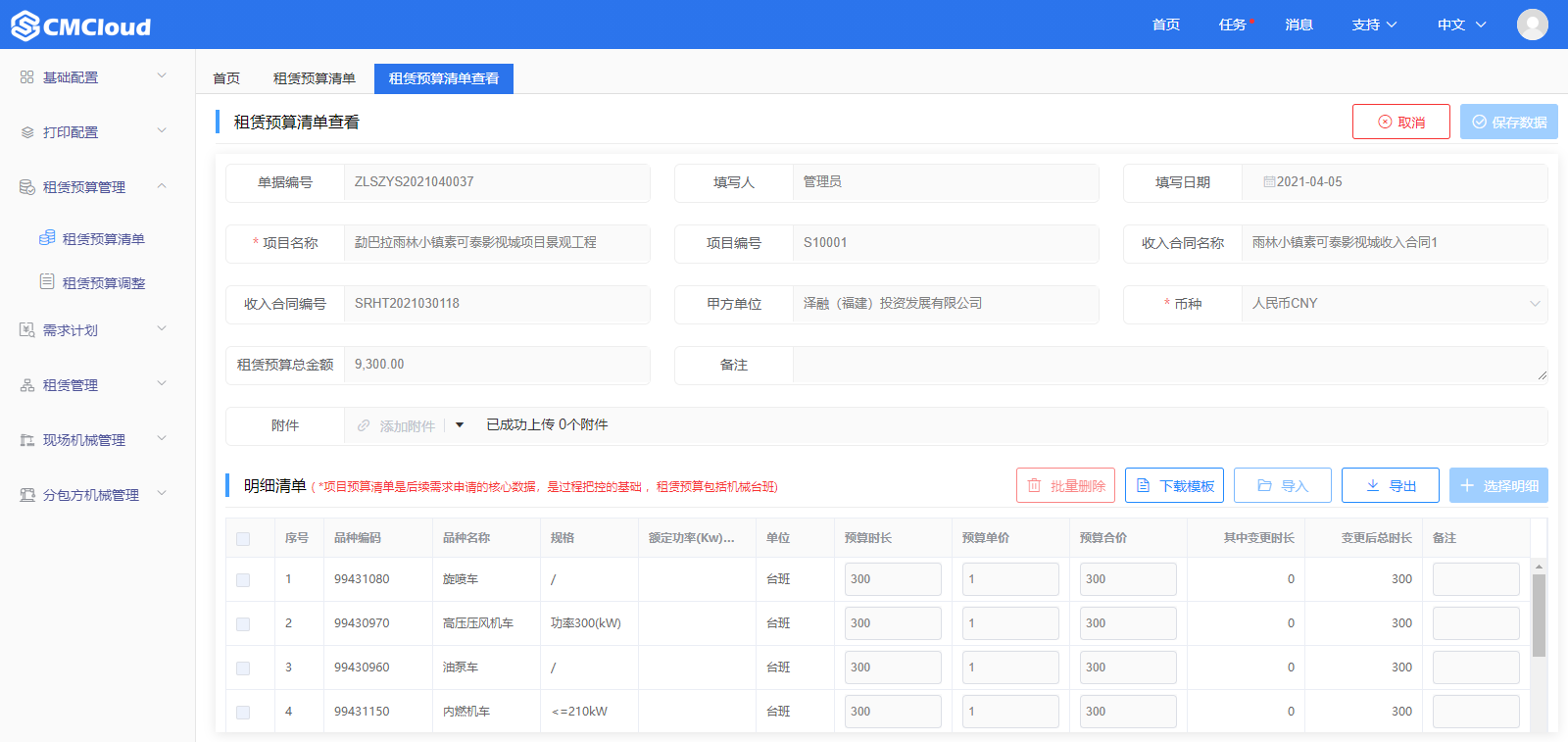Expand the 基础配置 menu chevron
Viewport: 1568px width, 742px height.
coord(162,75)
